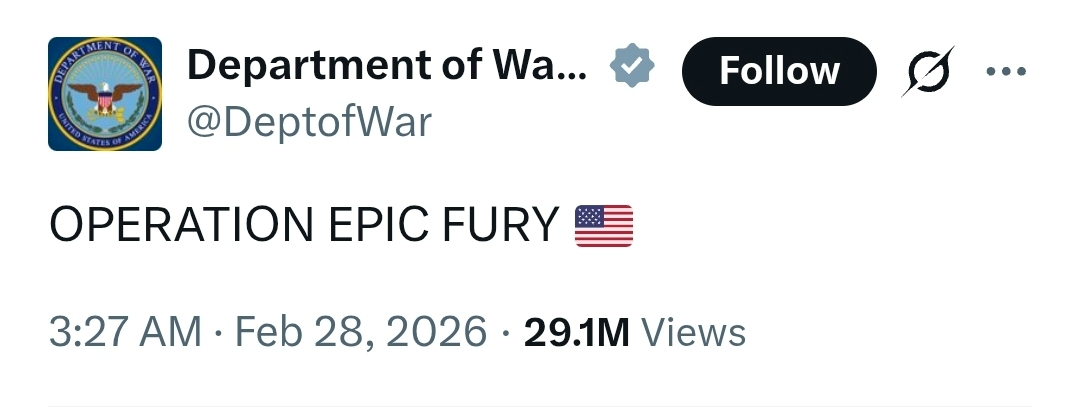Click the word FURY in the post
This screenshot has width=1080, height=407.
pyautogui.click(x=501, y=225)
